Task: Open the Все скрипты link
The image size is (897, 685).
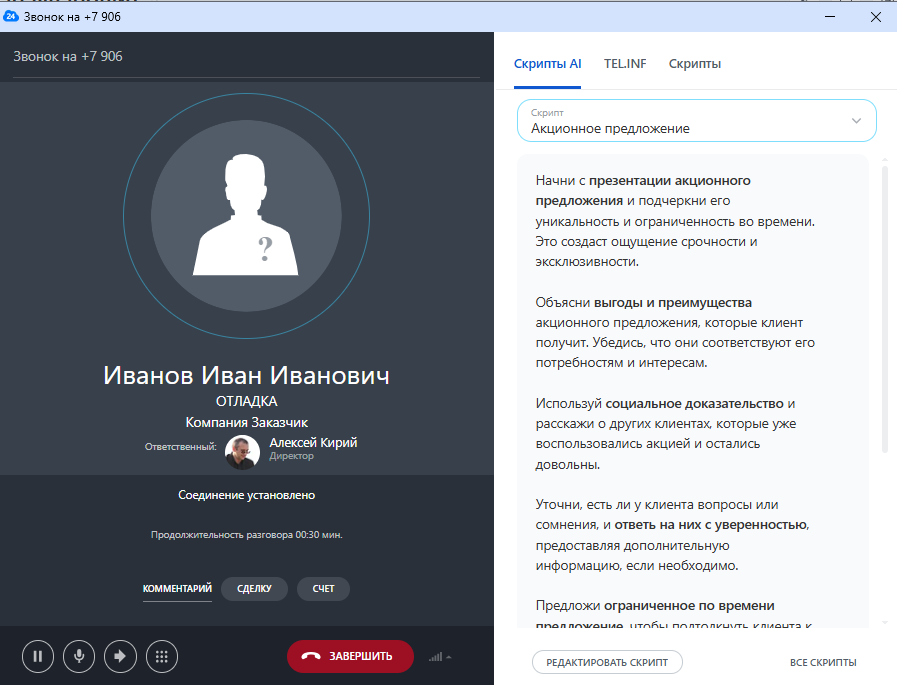Action: (x=822, y=662)
